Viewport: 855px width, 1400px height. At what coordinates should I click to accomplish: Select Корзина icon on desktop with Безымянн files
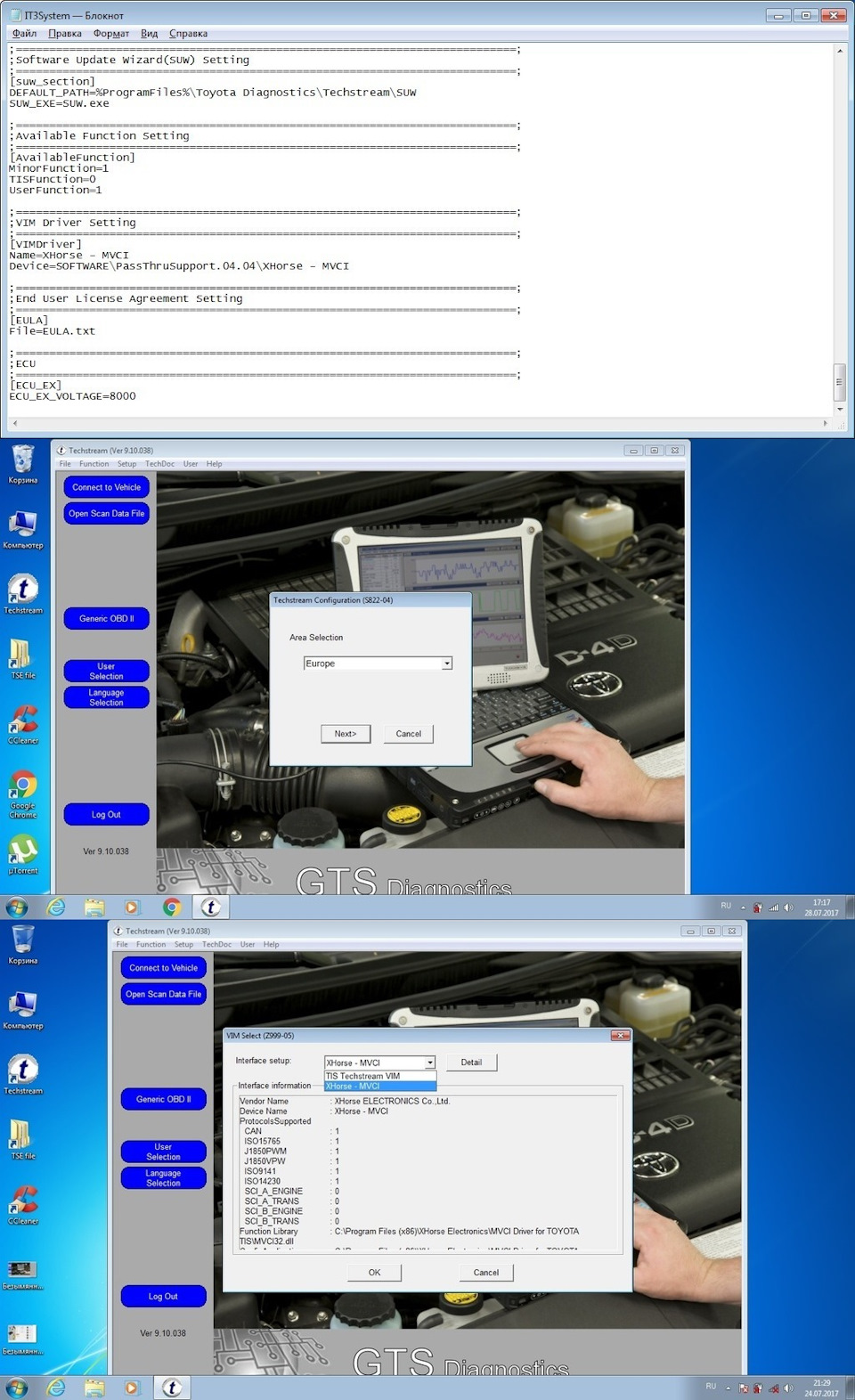point(23,945)
